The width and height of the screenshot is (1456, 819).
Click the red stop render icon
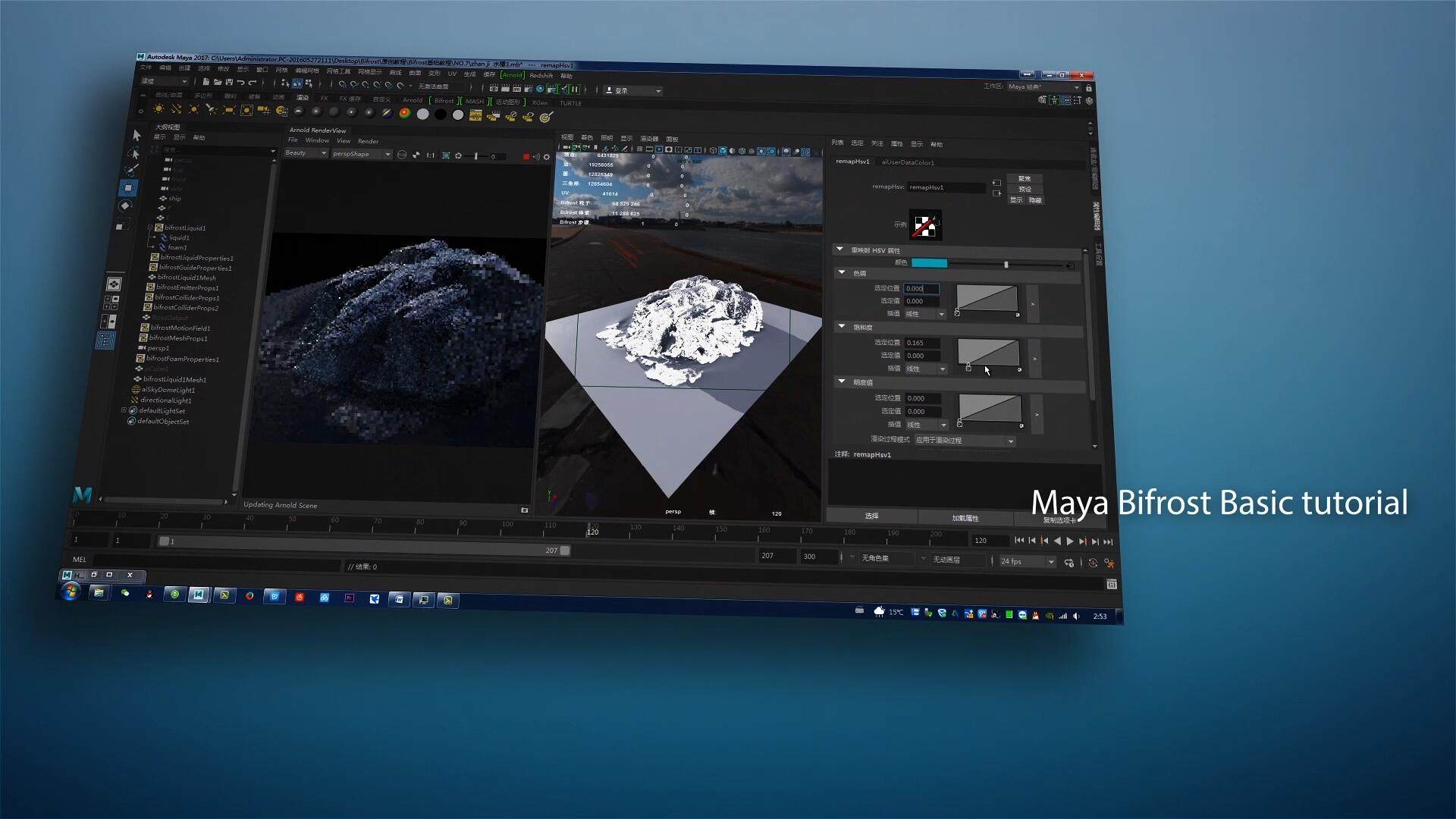pyautogui.click(x=526, y=156)
